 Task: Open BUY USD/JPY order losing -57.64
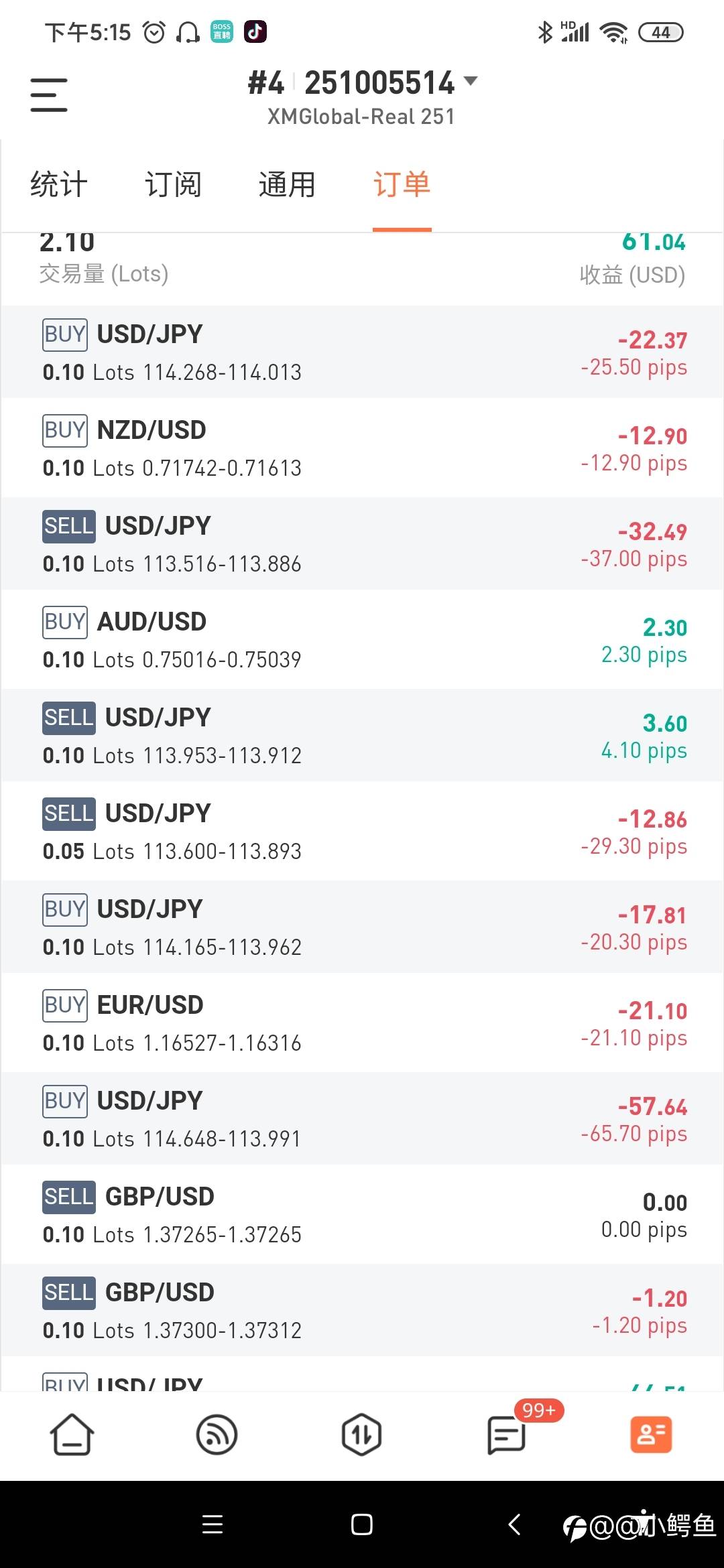(x=362, y=1118)
